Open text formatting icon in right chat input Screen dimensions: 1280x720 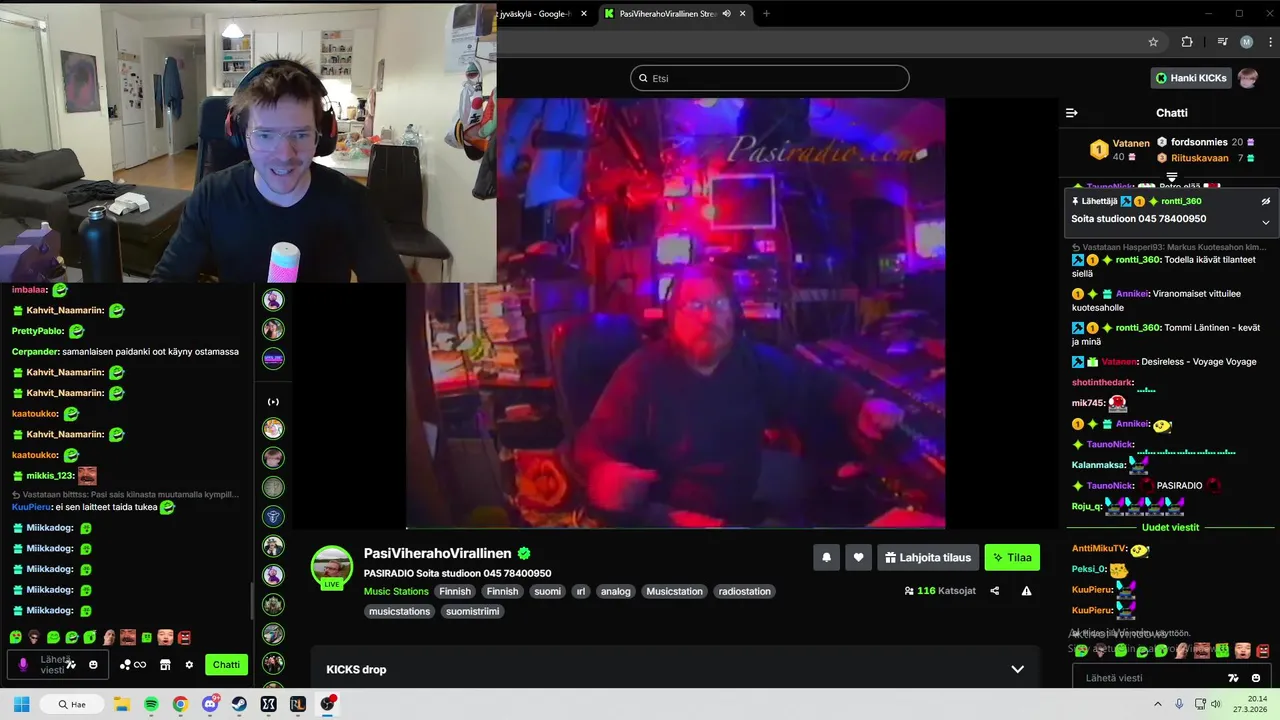click(x=1233, y=678)
